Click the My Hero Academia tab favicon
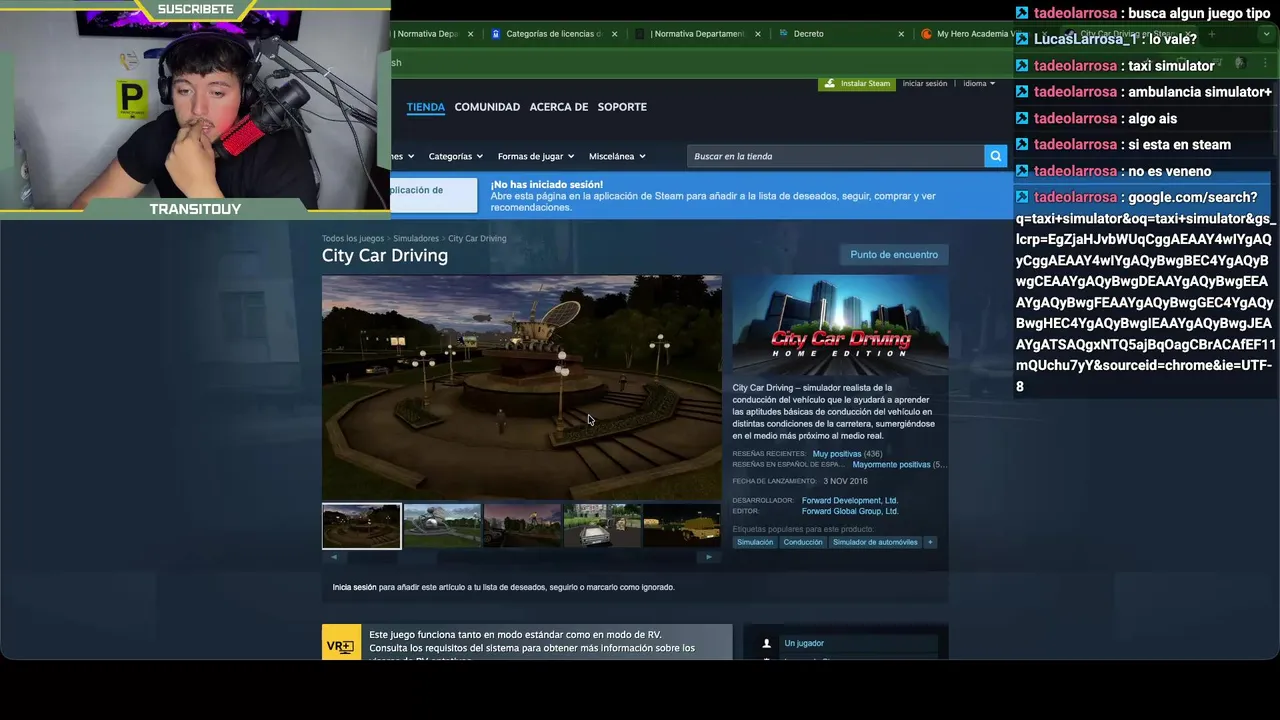The height and width of the screenshot is (720, 1280). [927, 34]
